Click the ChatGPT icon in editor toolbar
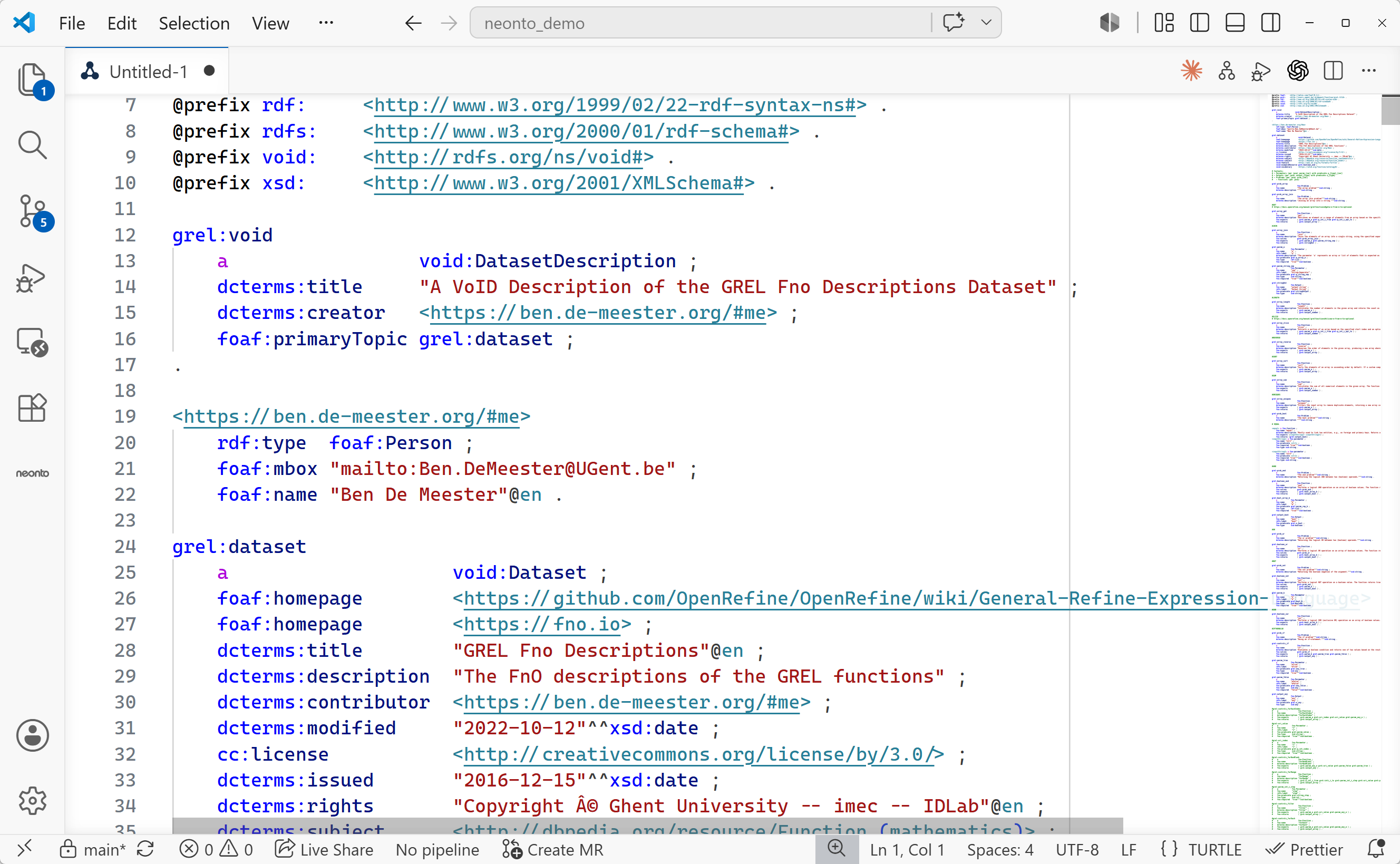The height and width of the screenshot is (864, 1400). (1298, 71)
